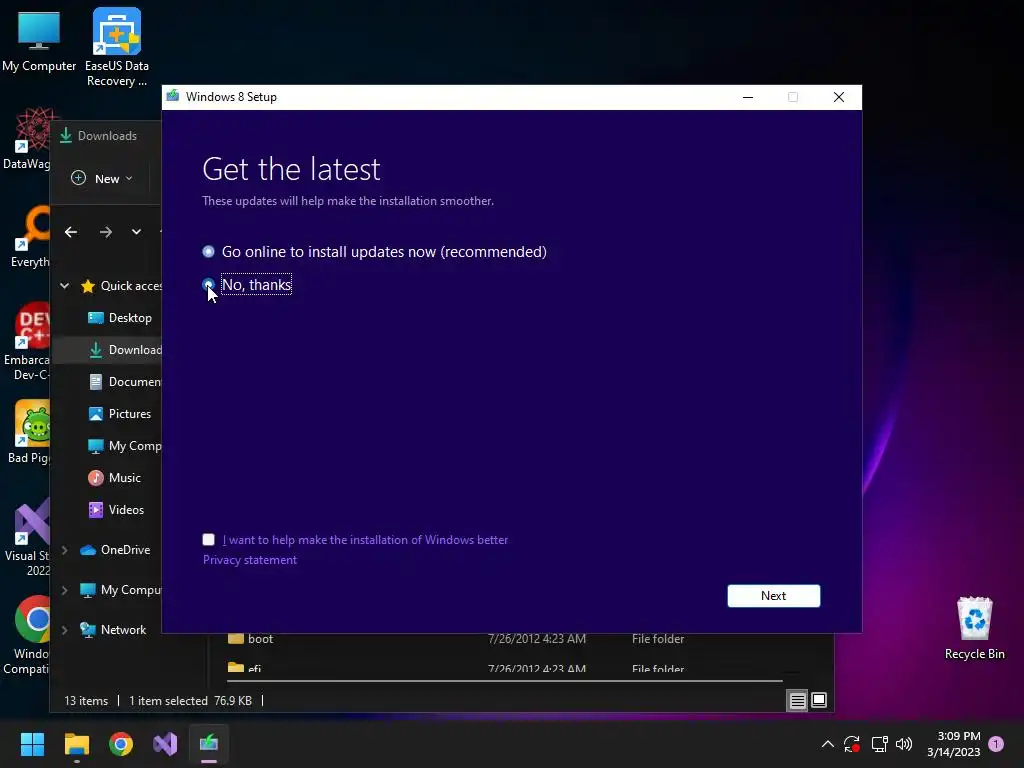Select OneDrive in navigation pane

(115, 550)
